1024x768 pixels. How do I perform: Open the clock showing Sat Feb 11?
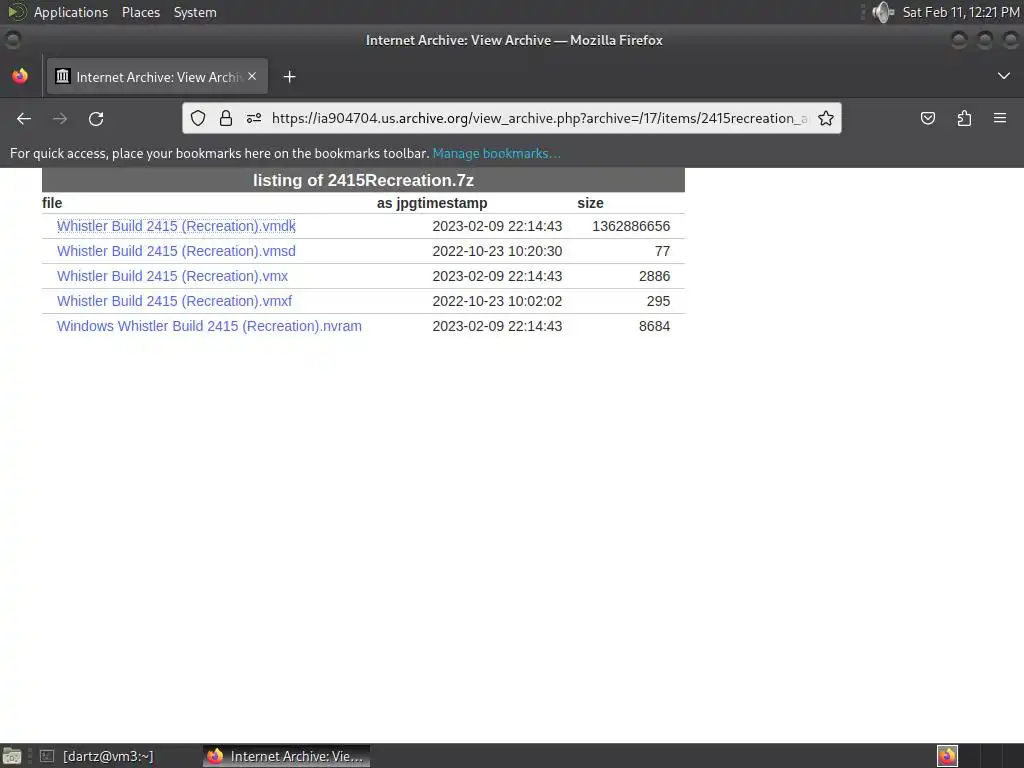point(961,12)
